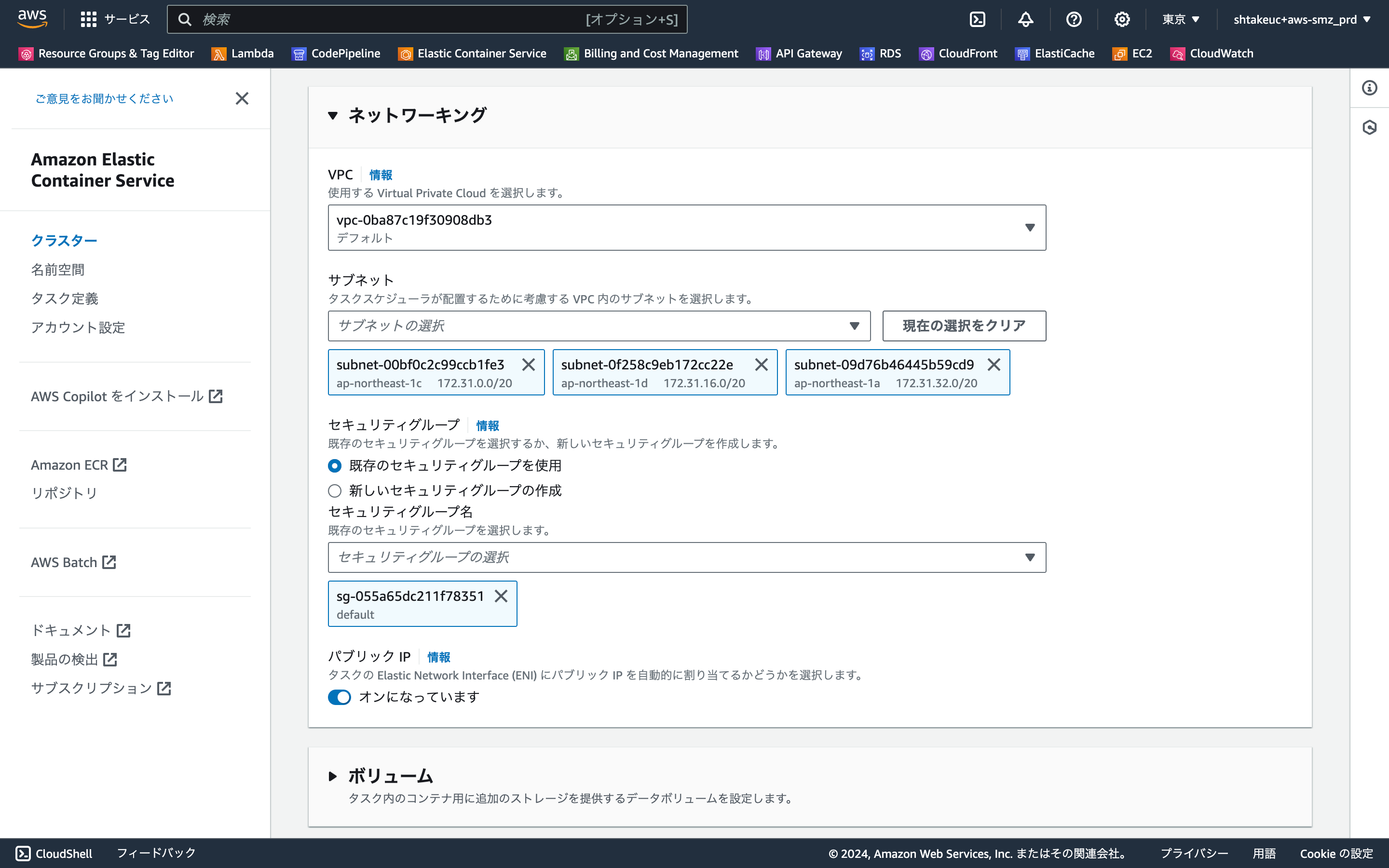
Task: Open セキュリティグループ 情報 link
Action: pos(487,425)
